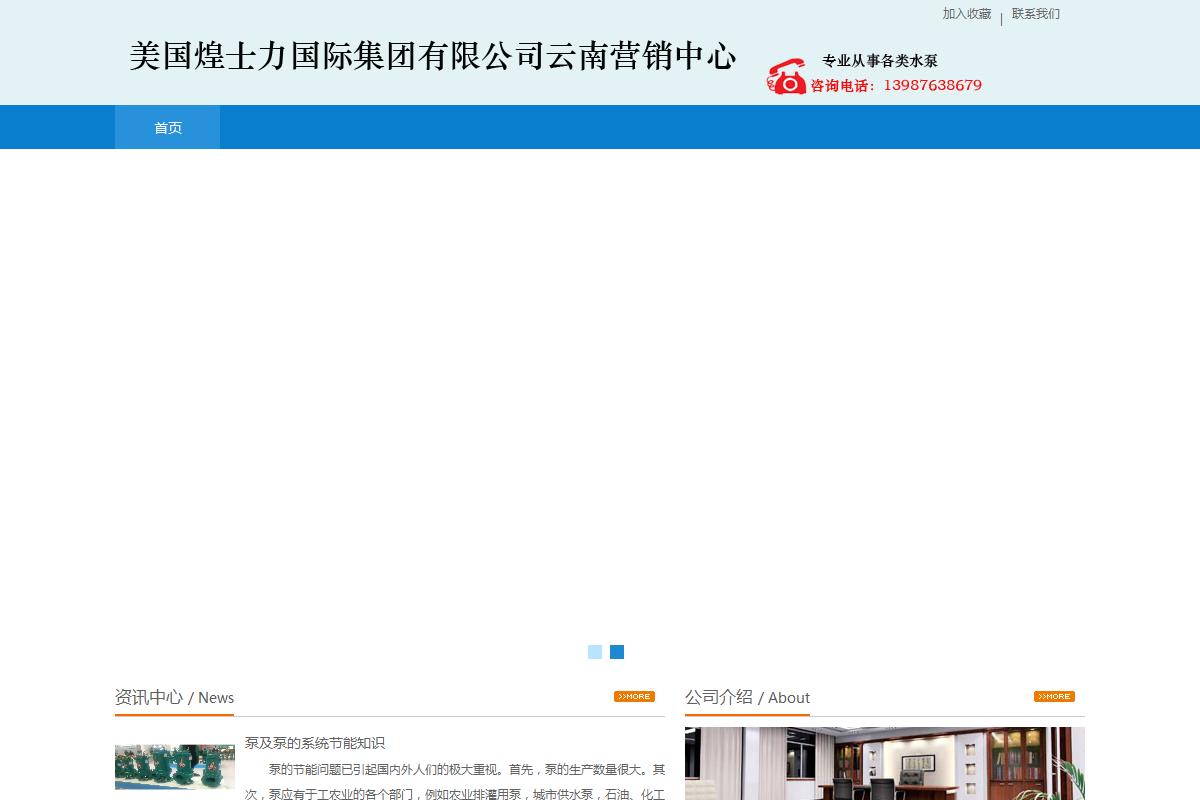Screen dimensions: 1200x800
Task: Click the office photo under 公司介绍
Action: (x=884, y=764)
